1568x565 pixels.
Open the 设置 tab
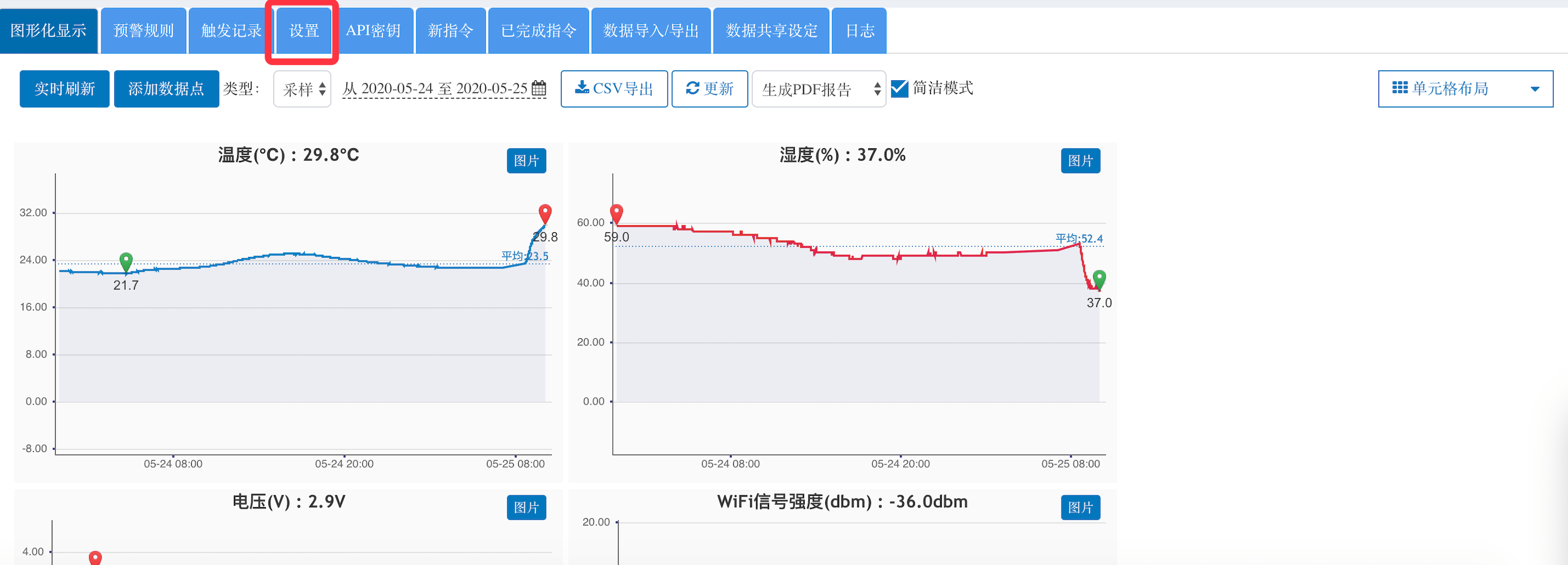click(x=304, y=31)
